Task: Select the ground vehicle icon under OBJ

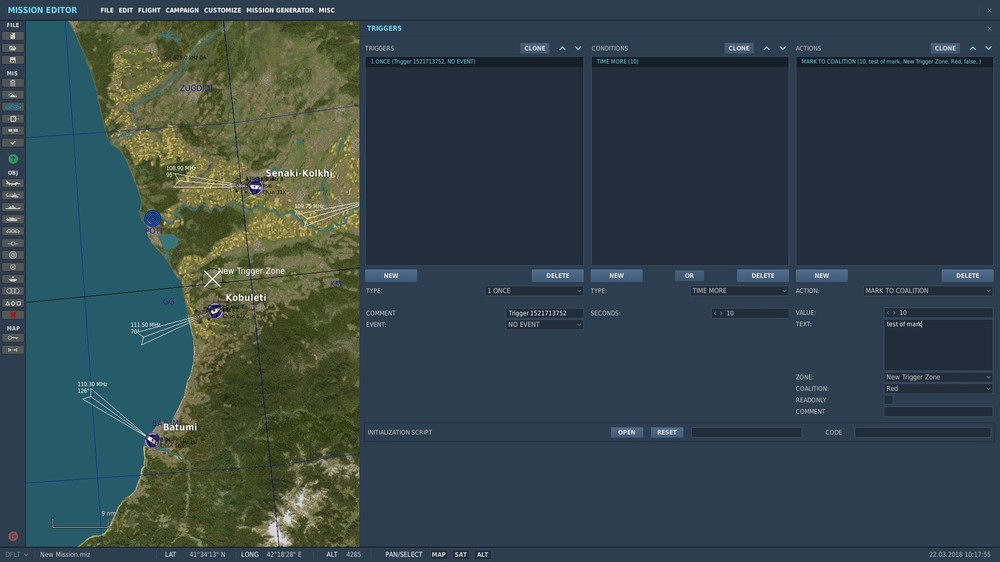Action: coord(12,219)
